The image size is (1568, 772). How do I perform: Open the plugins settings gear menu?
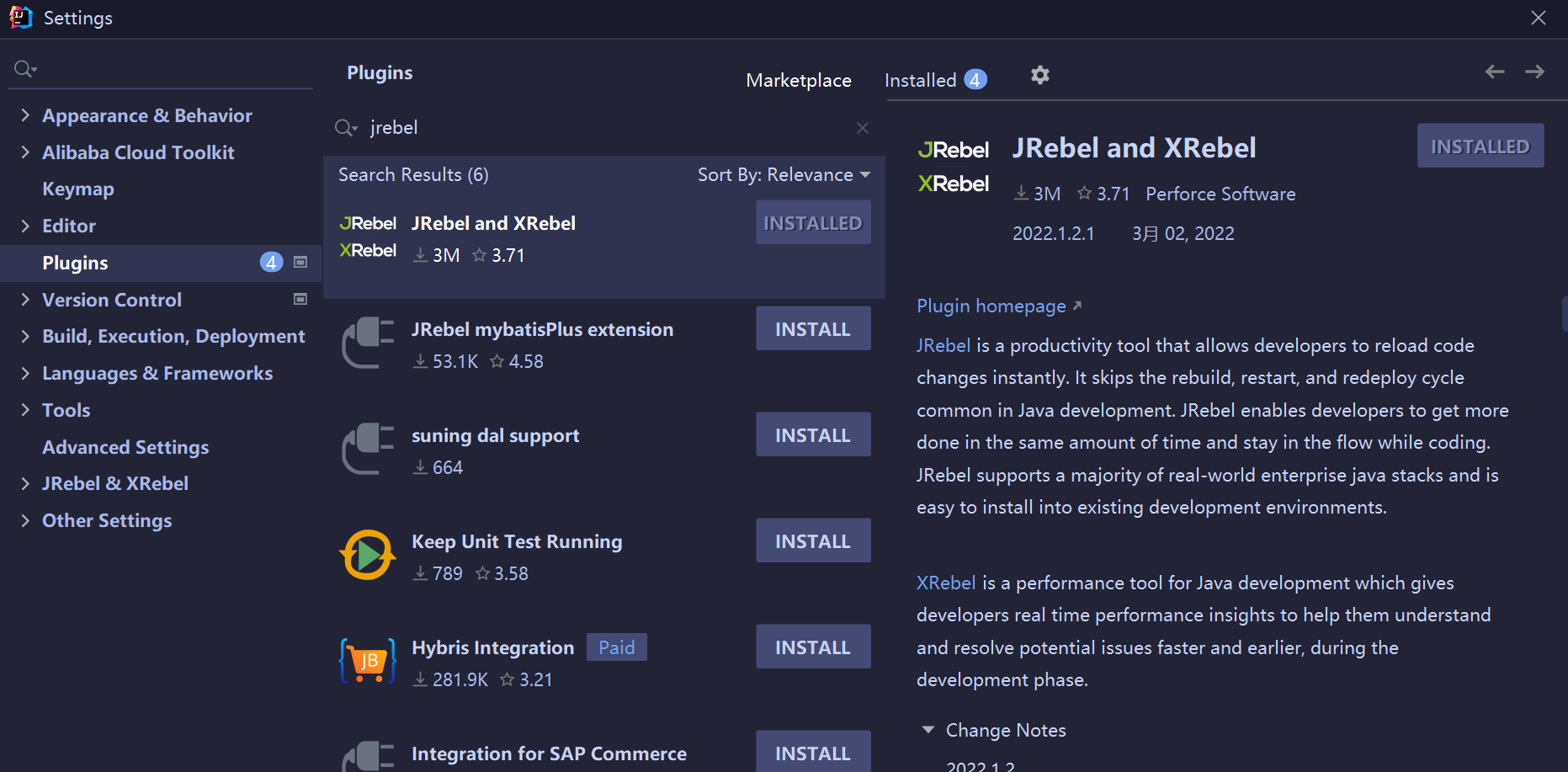point(1040,75)
